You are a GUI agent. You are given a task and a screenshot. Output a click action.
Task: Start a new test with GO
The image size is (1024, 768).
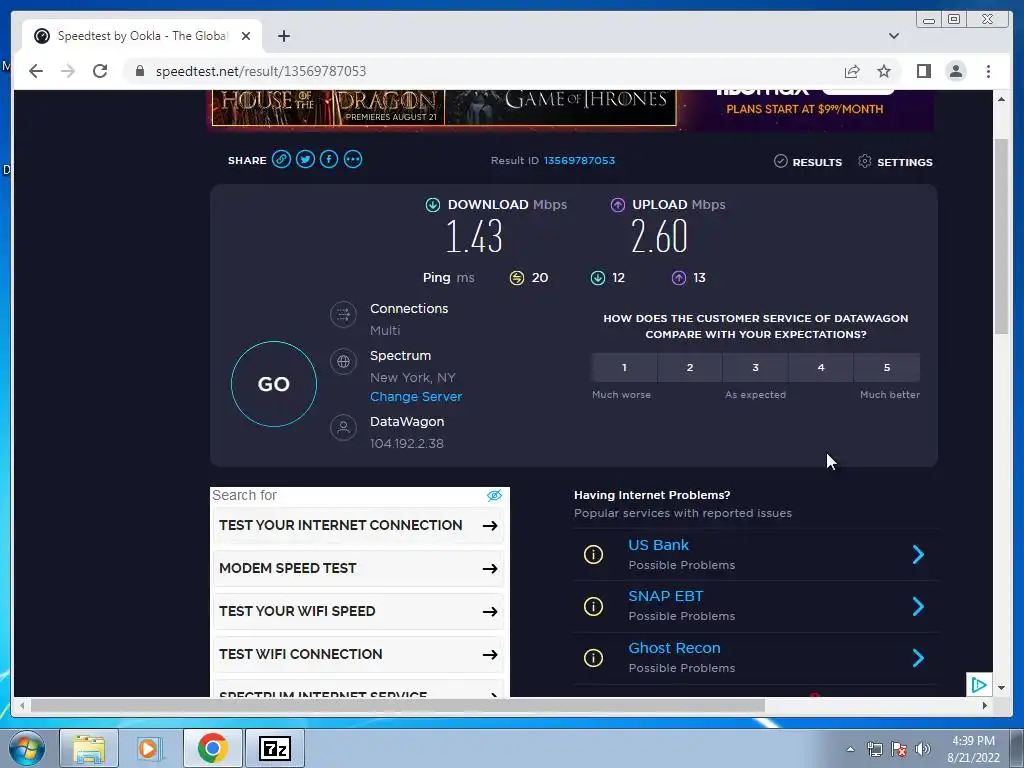tap(274, 384)
